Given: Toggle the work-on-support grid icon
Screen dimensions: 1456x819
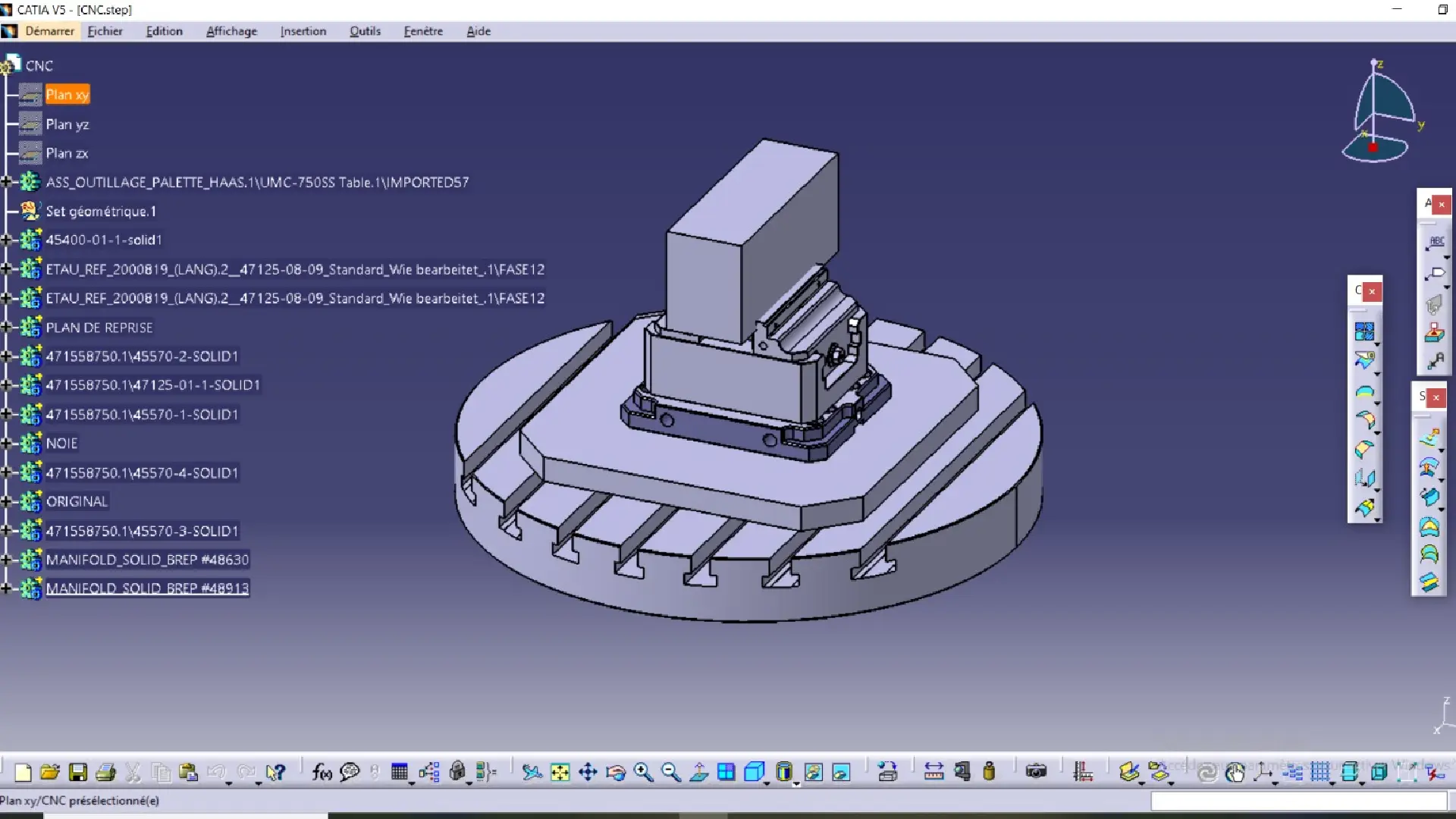Looking at the screenshot, I should pyautogui.click(x=1320, y=772).
